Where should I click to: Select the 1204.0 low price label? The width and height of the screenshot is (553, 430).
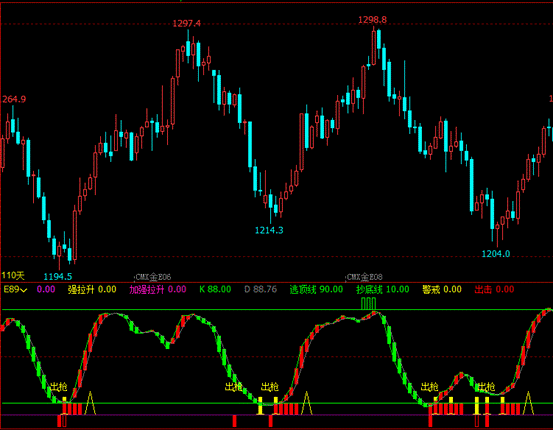[x=496, y=254]
